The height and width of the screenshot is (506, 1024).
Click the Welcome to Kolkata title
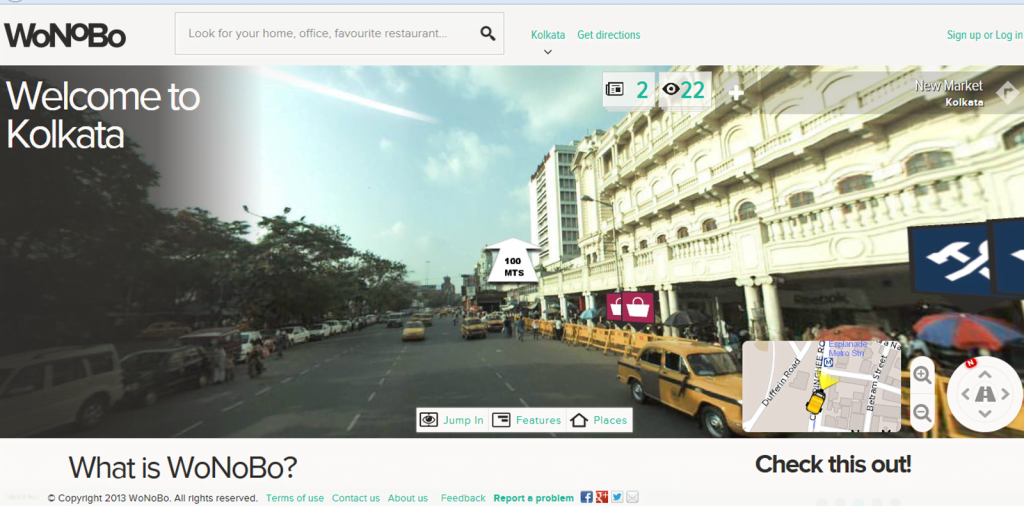(x=103, y=116)
